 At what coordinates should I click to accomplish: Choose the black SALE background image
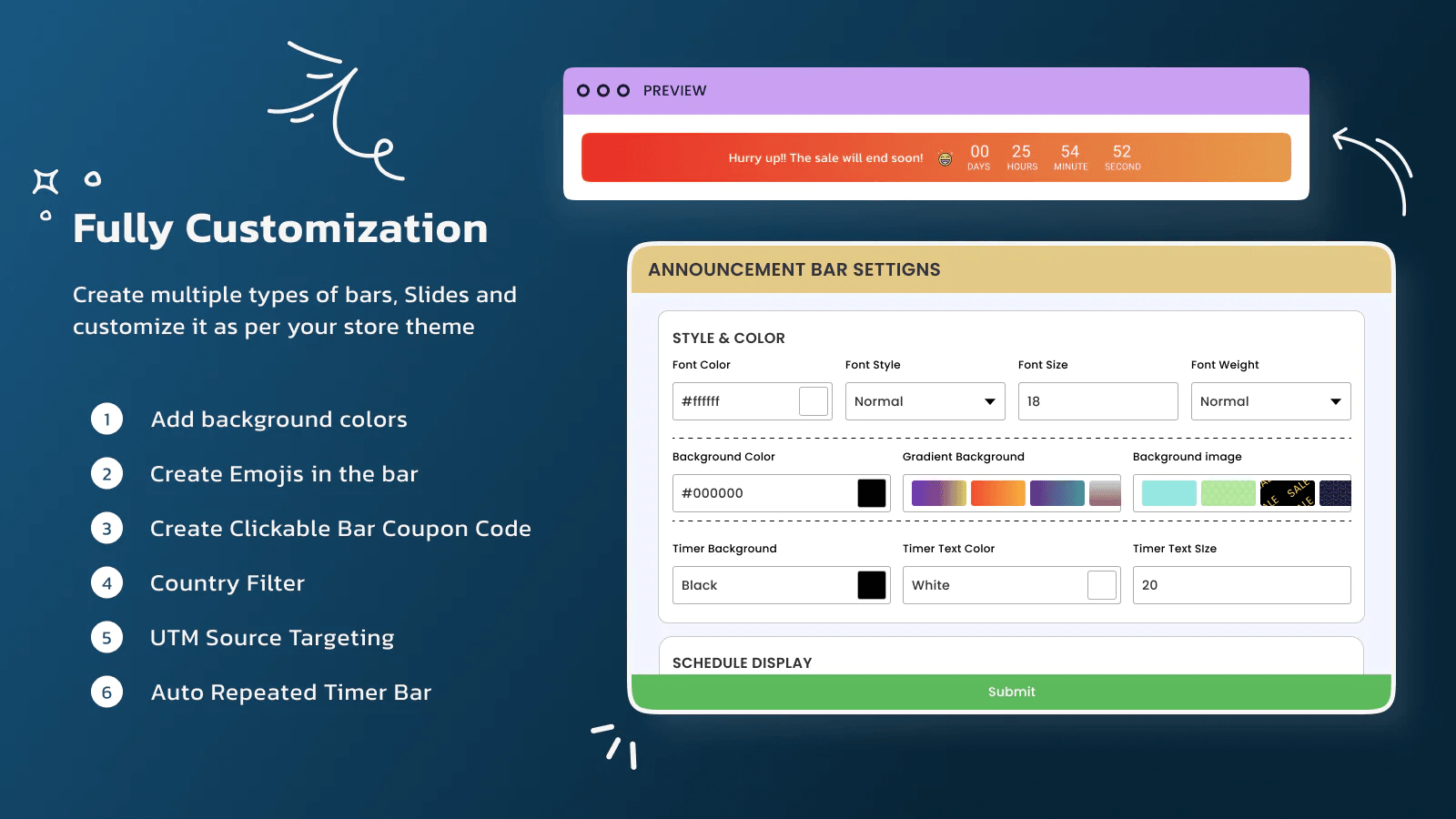(x=1287, y=493)
